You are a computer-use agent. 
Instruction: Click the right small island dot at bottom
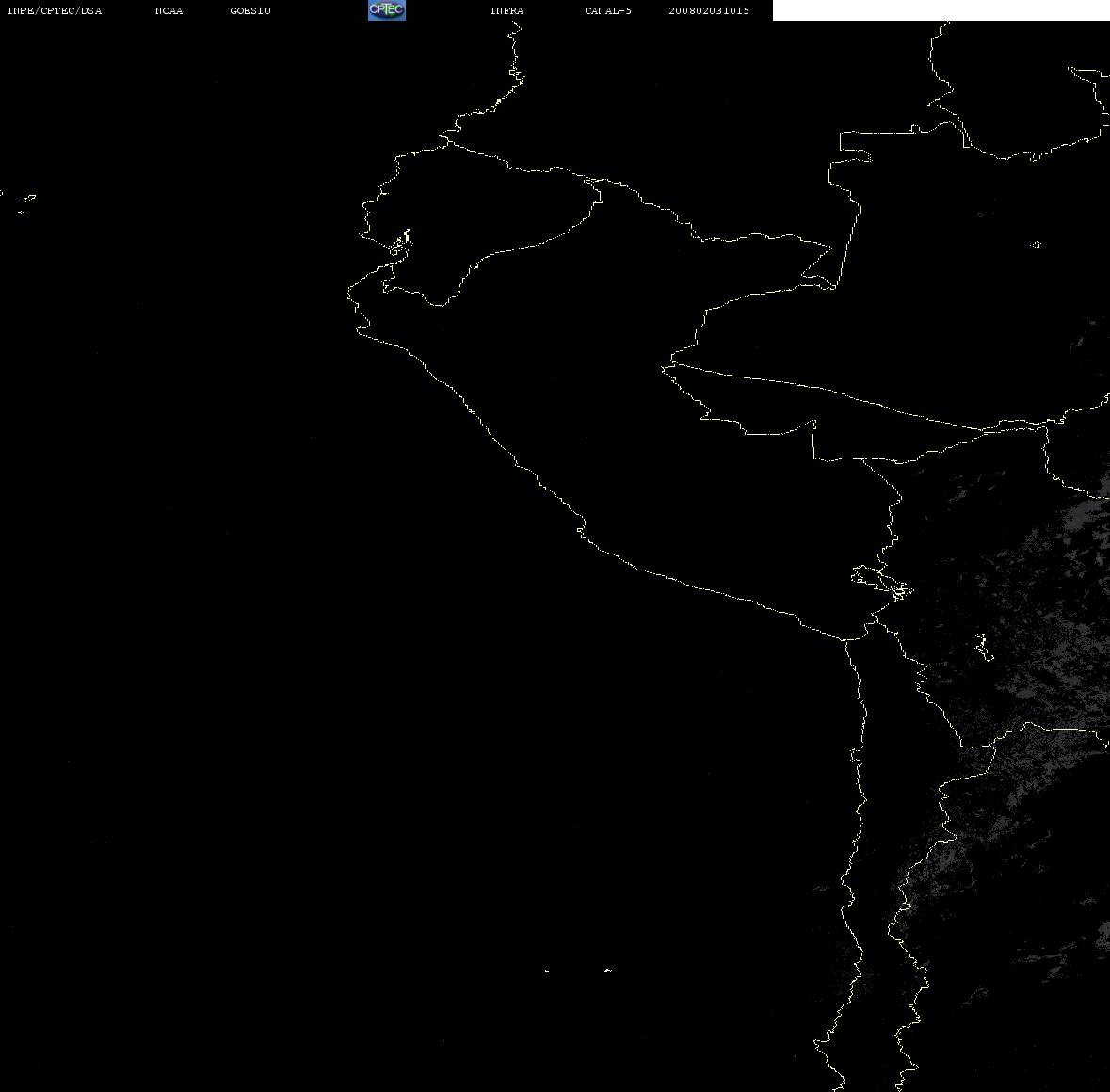(608, 970)
